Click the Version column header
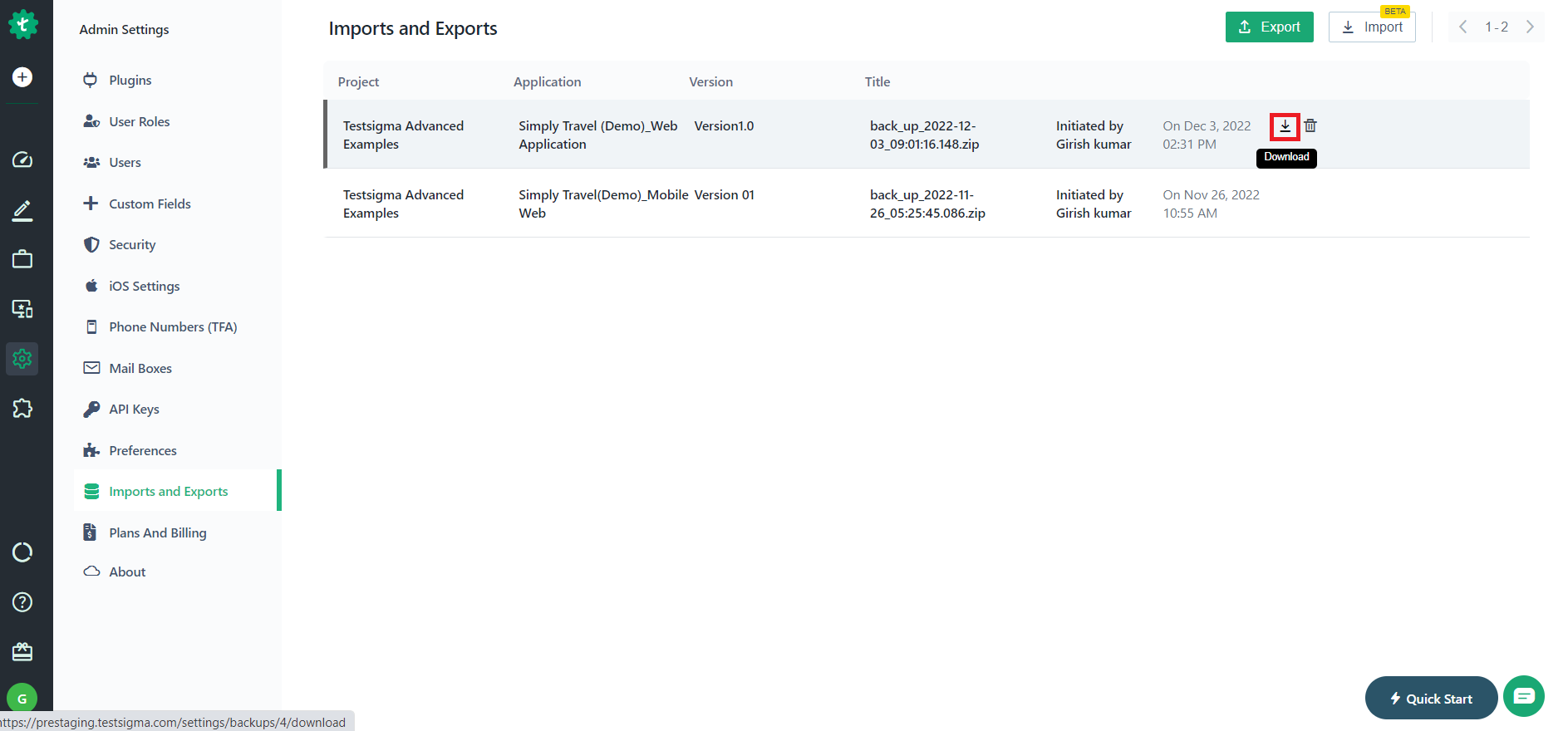 pyautogui.click(x=710, y=81)
